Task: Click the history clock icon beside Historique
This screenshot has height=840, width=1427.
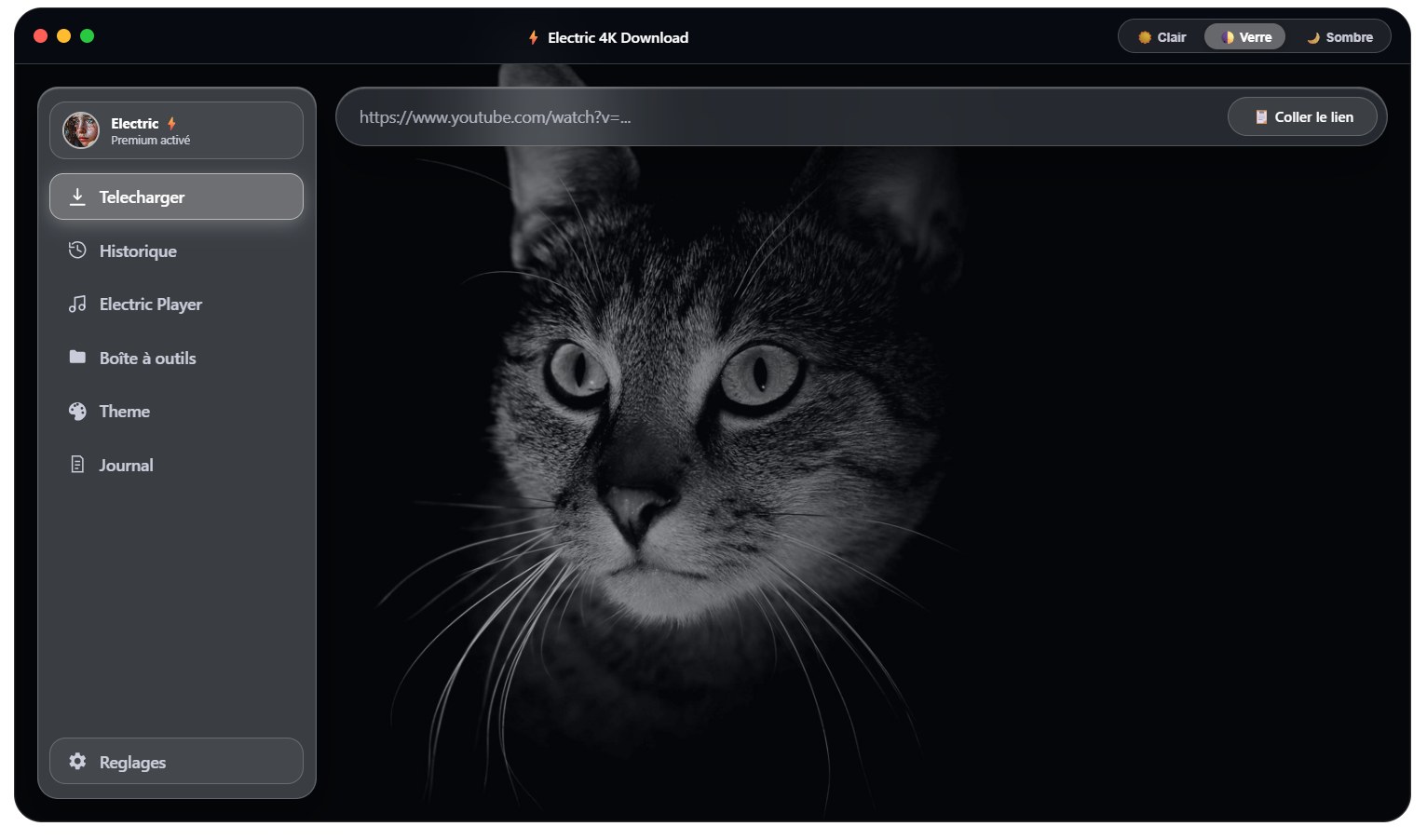Action: click(77, 251)
